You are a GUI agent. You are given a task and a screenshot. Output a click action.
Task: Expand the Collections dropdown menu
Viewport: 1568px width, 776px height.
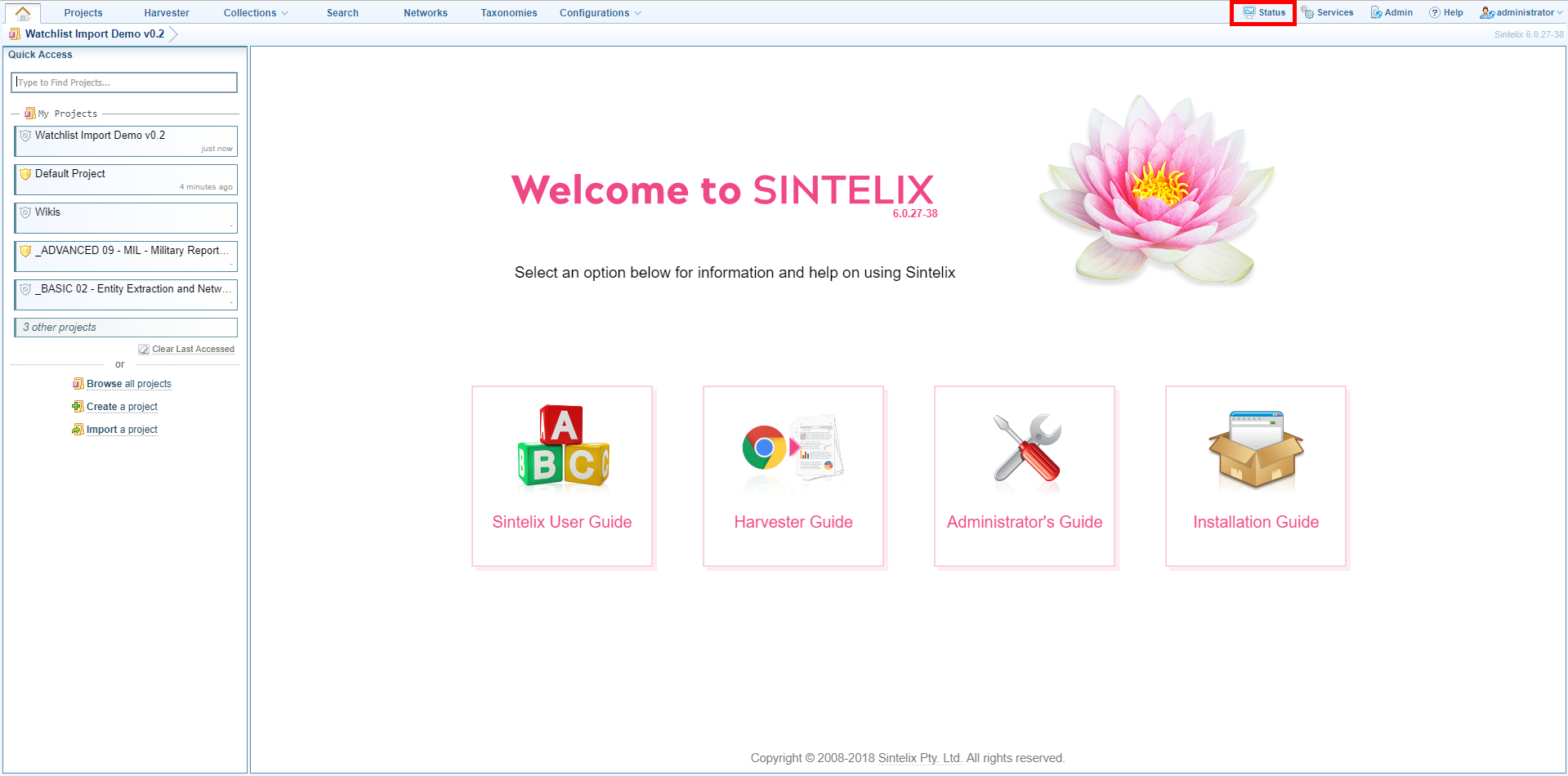[255, 13]
